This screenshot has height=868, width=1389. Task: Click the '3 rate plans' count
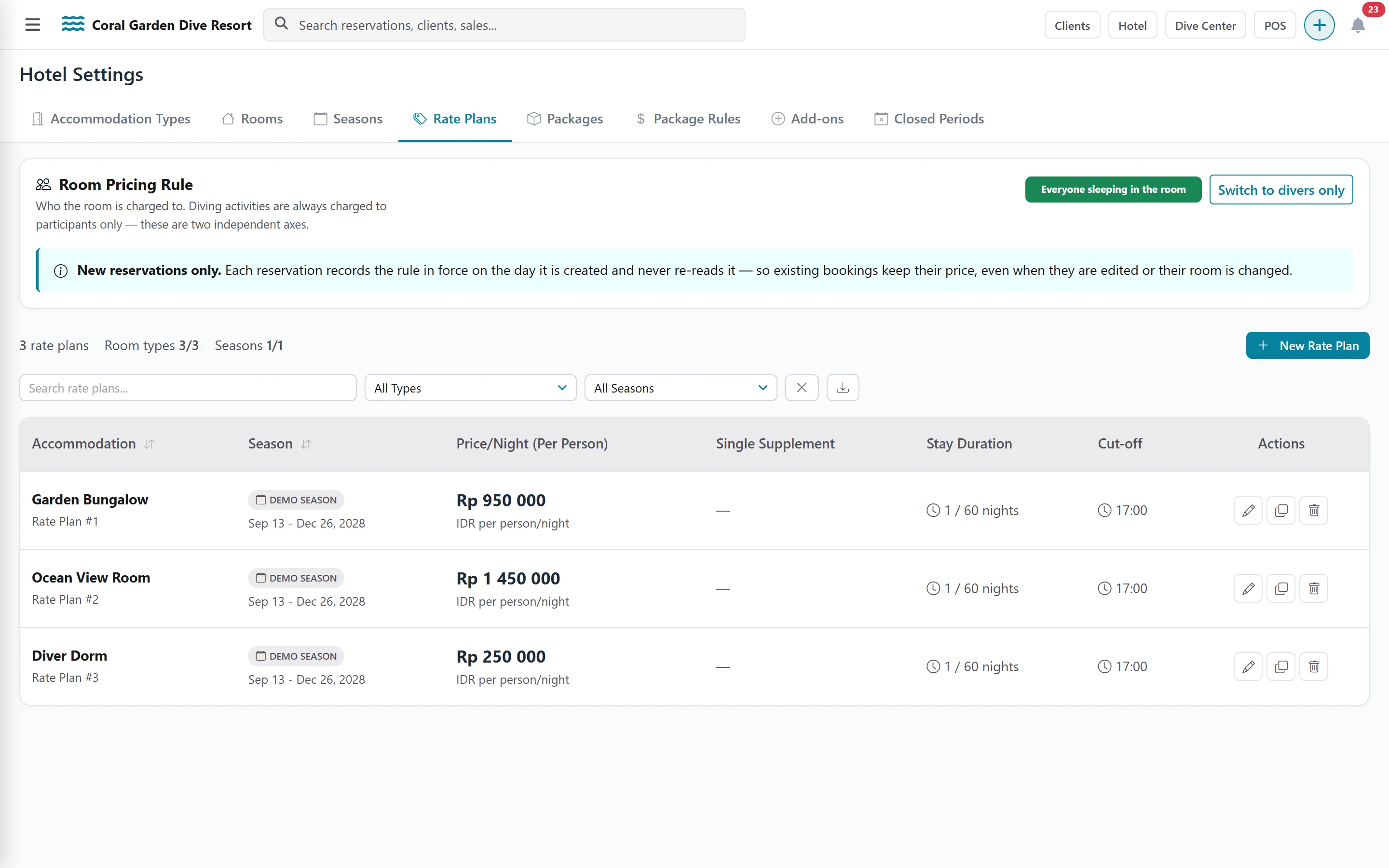[x=54, y=346]
